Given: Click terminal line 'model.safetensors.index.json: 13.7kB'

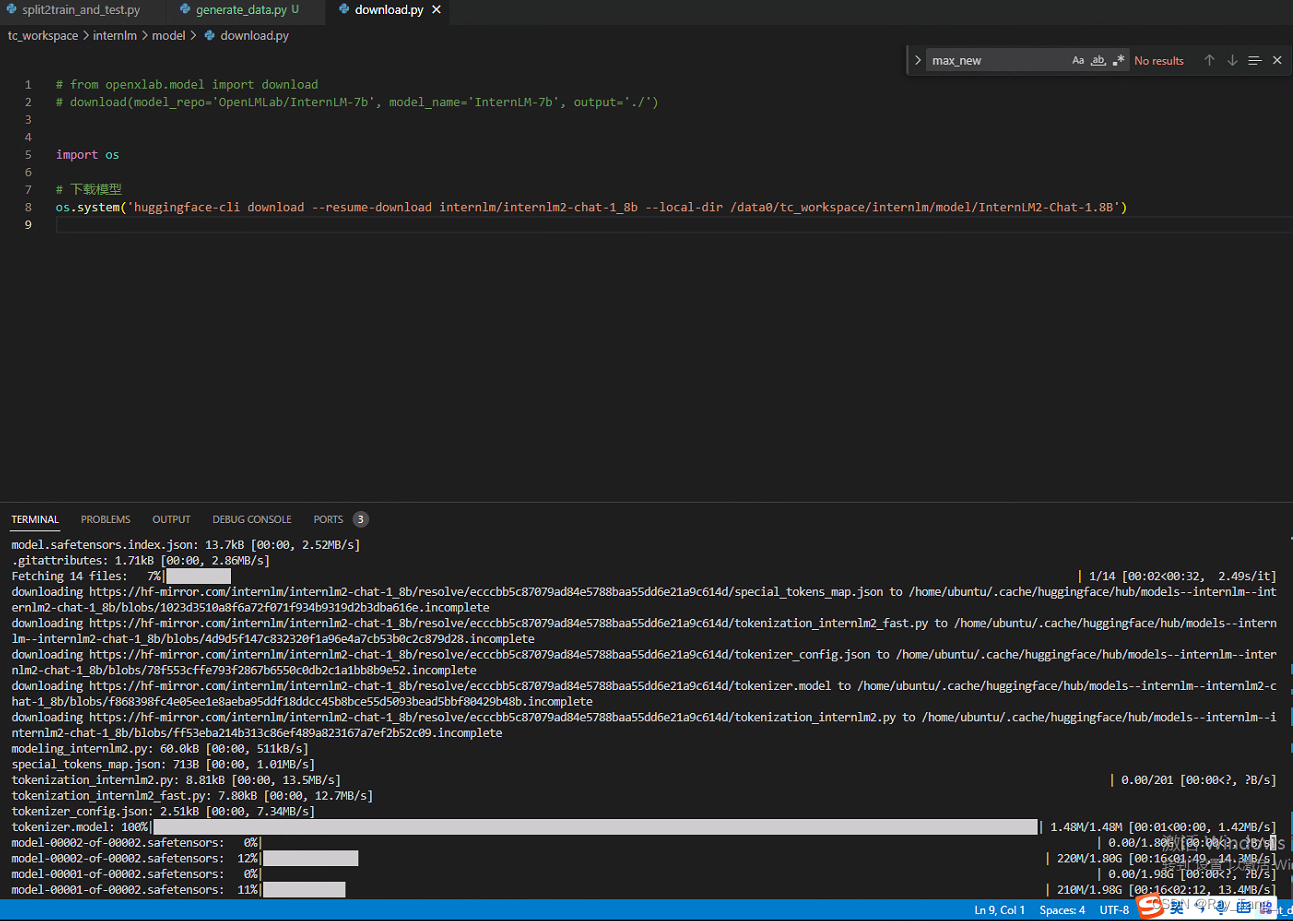Looking at the screenshot, I should click(185, 544).
